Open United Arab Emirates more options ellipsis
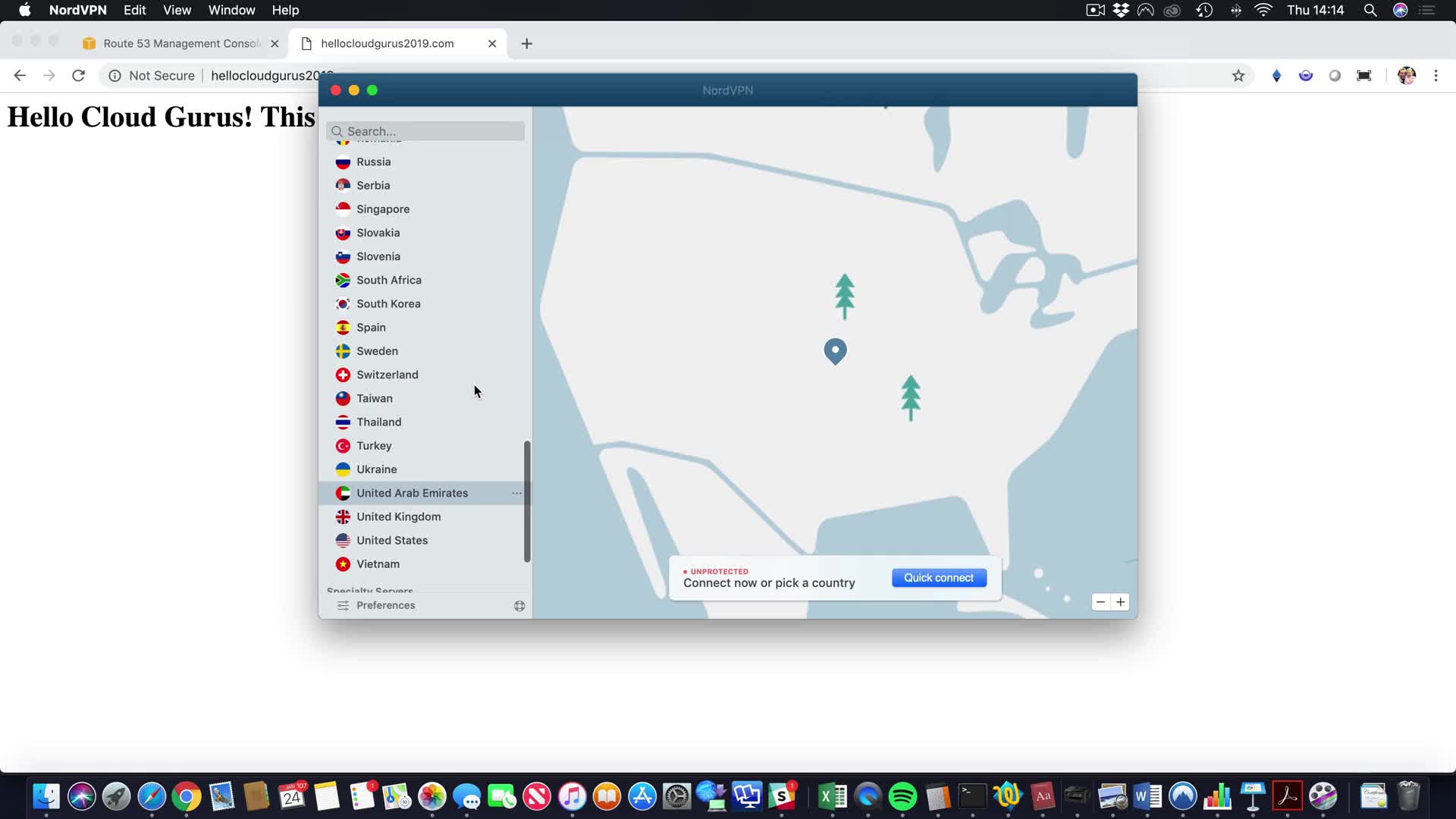 516,493
